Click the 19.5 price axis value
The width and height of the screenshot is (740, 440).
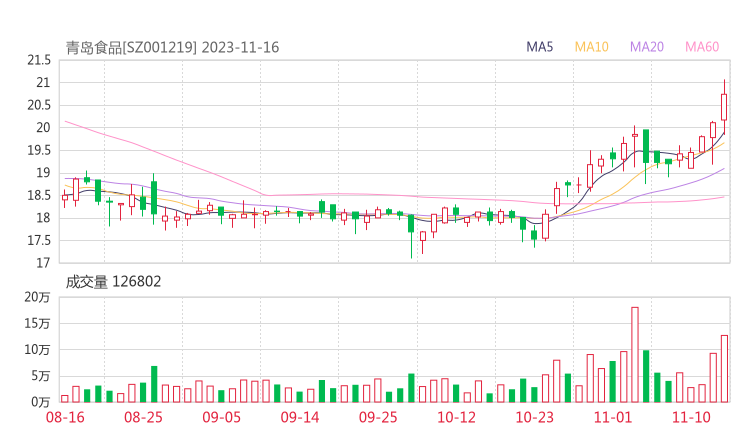coord(39,150)
